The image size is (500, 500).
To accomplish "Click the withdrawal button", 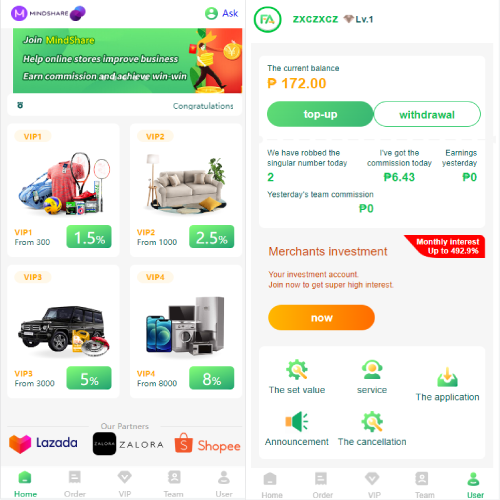I will [427, 114].
